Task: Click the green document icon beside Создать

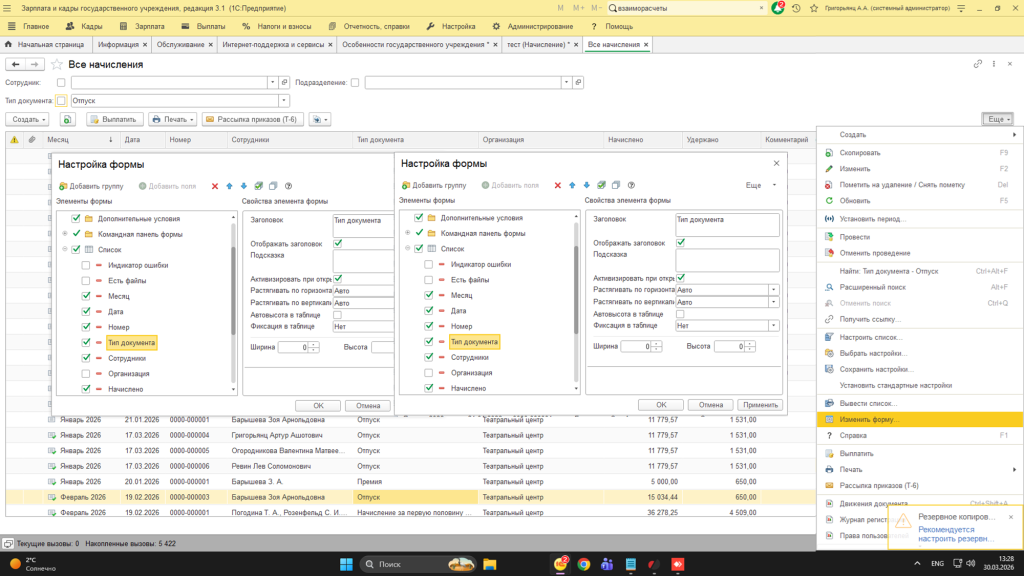Action: [x=67, y=119]
